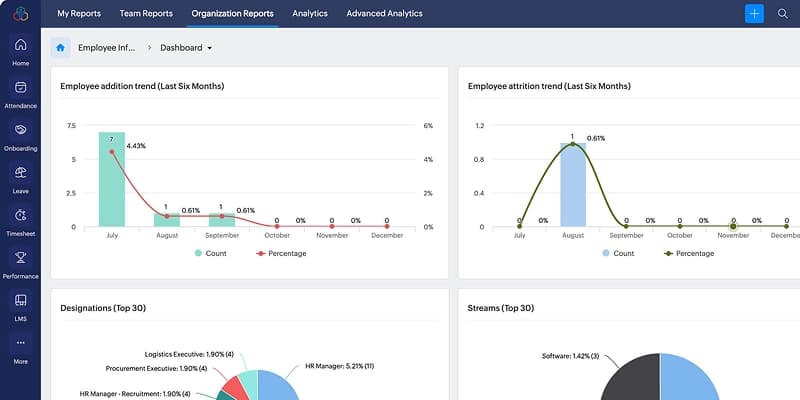Click the highlighted November point in attrition trend
The height and width of the screenshot is (400, 800).
733,226
